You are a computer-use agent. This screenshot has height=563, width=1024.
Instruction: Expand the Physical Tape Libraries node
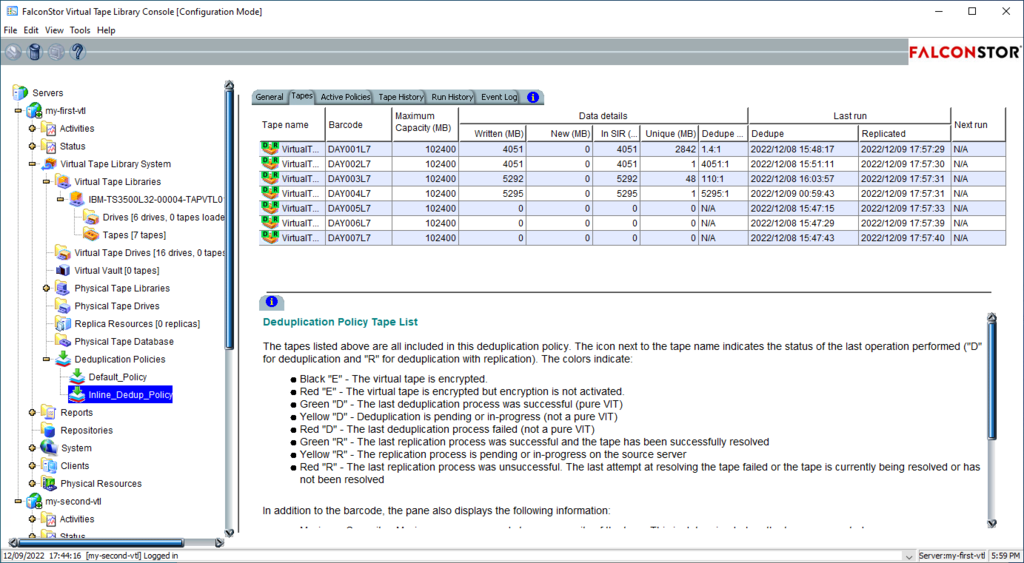pyautogui.click(x=46, y=288)
